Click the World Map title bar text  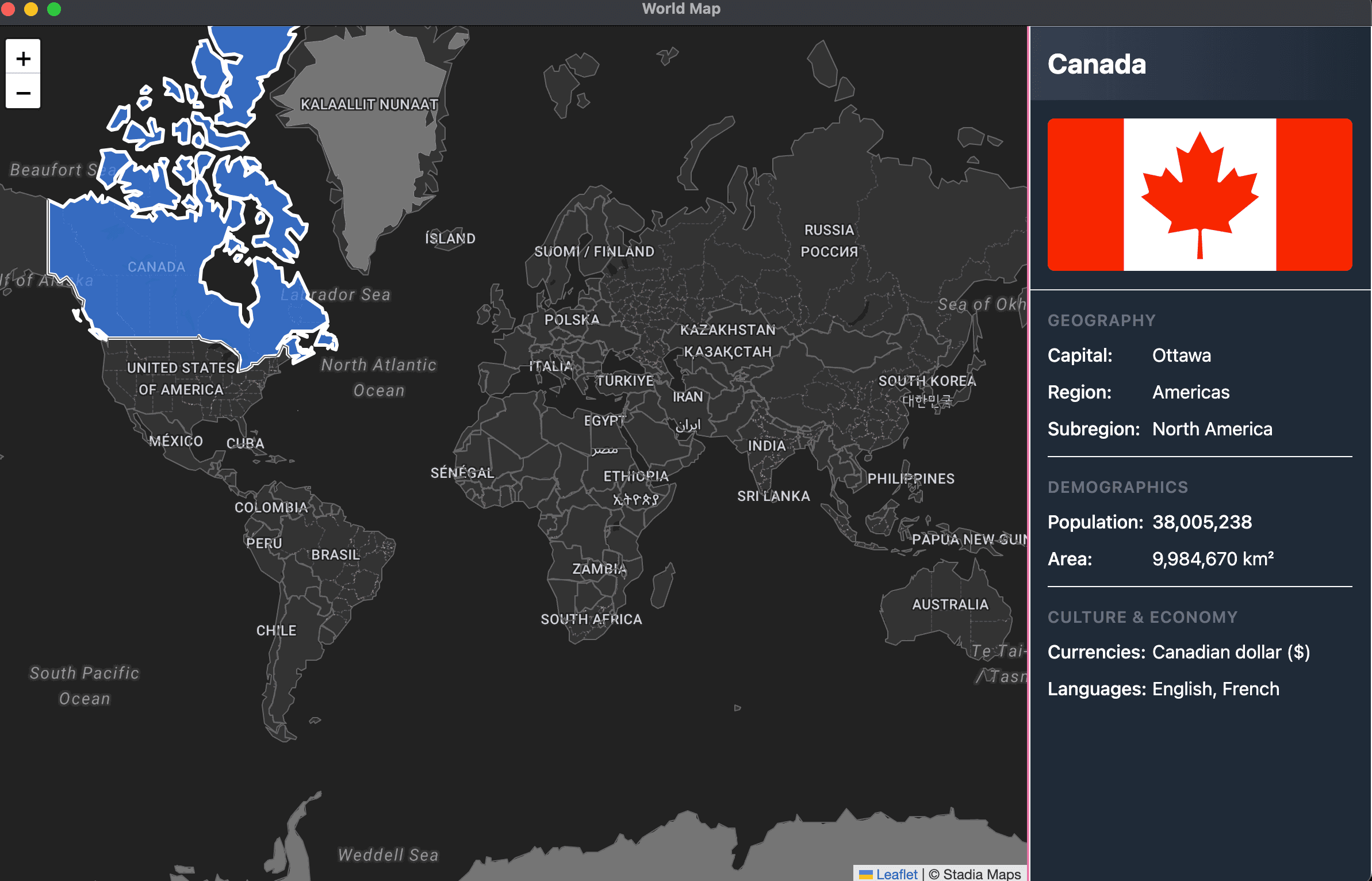(681, 9)
